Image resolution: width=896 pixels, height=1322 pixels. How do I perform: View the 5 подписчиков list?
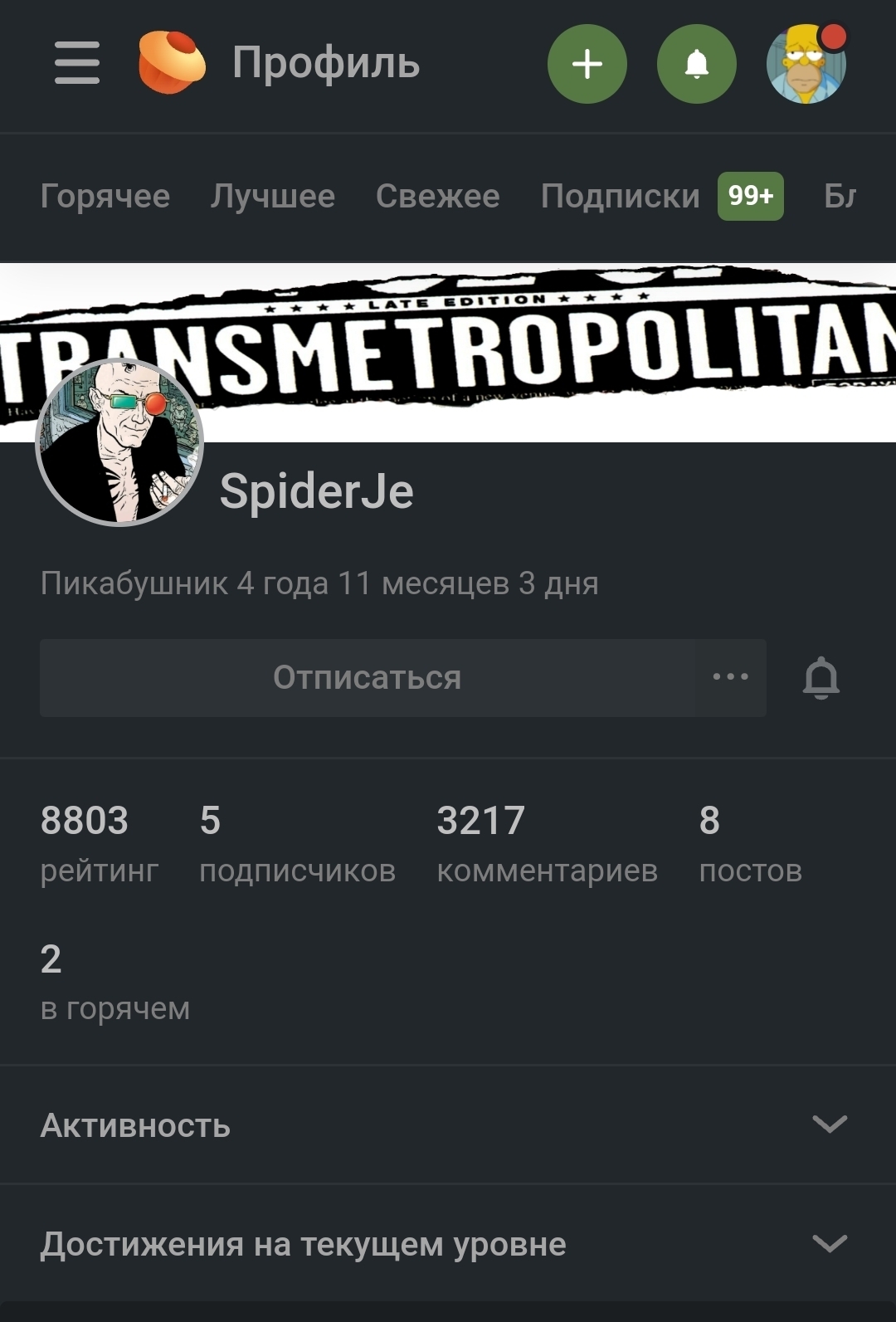298,844
